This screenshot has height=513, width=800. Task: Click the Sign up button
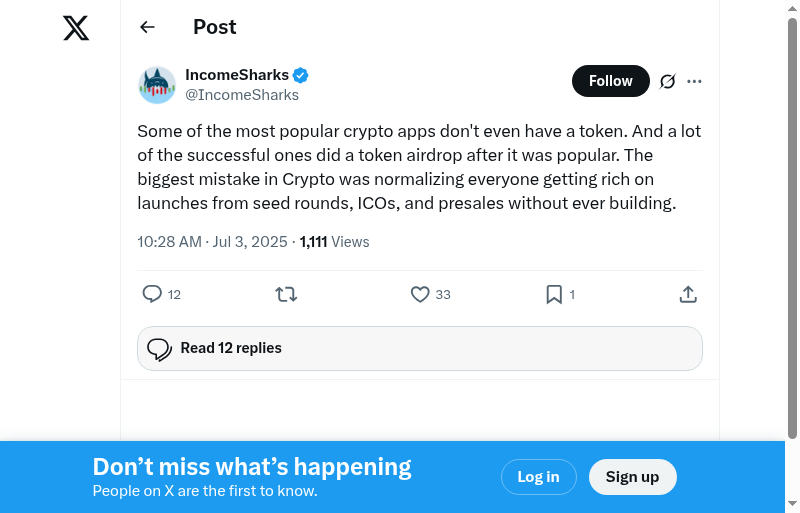(x=632, y=477)
